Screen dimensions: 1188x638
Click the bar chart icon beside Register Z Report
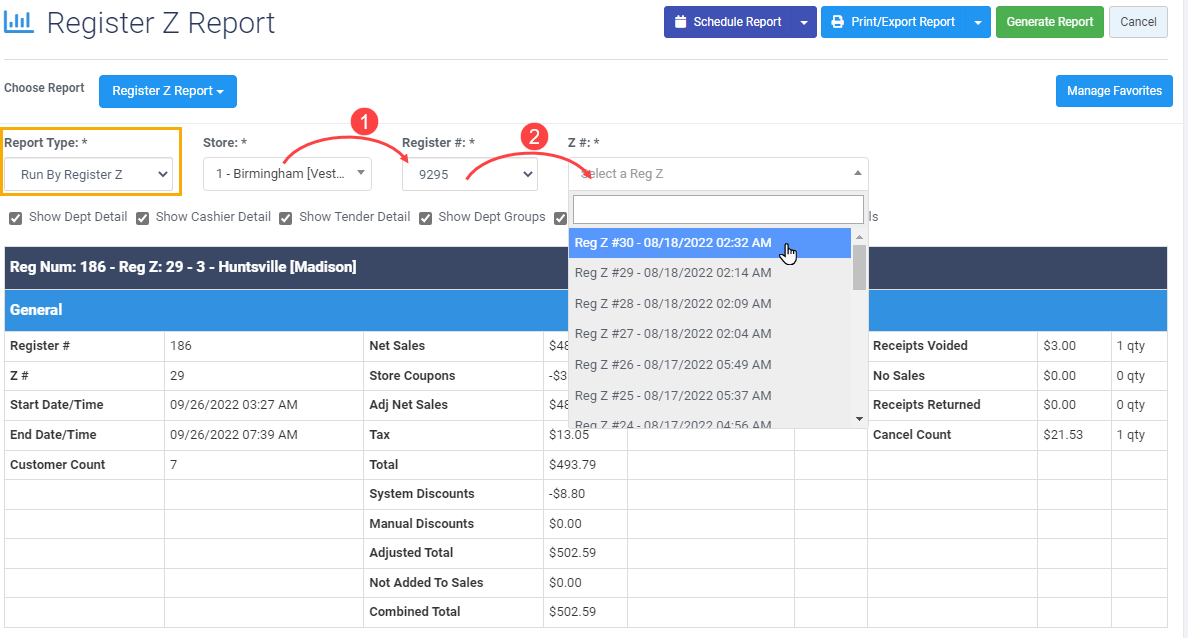(19, 22)
